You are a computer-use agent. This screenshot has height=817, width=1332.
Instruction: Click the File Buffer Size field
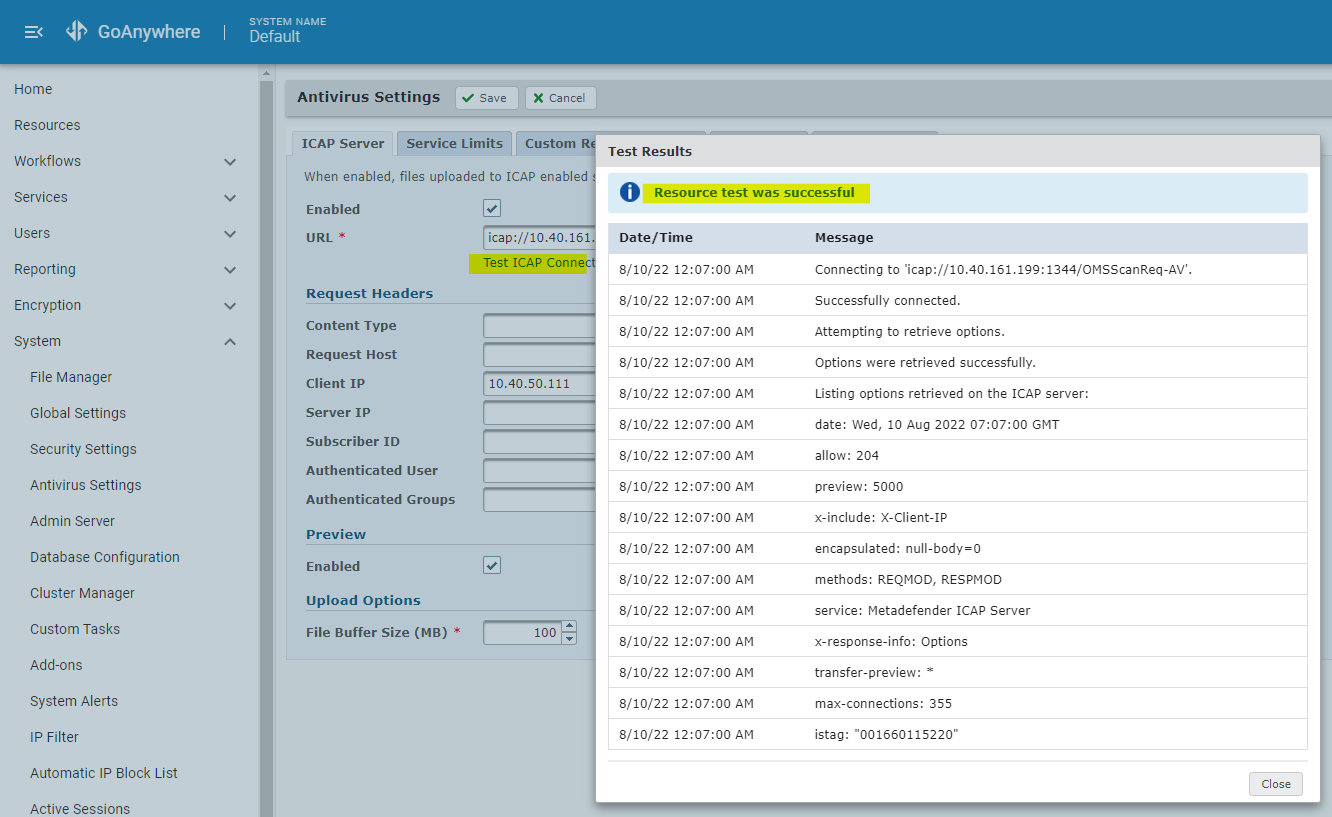[x=522, y=632]
